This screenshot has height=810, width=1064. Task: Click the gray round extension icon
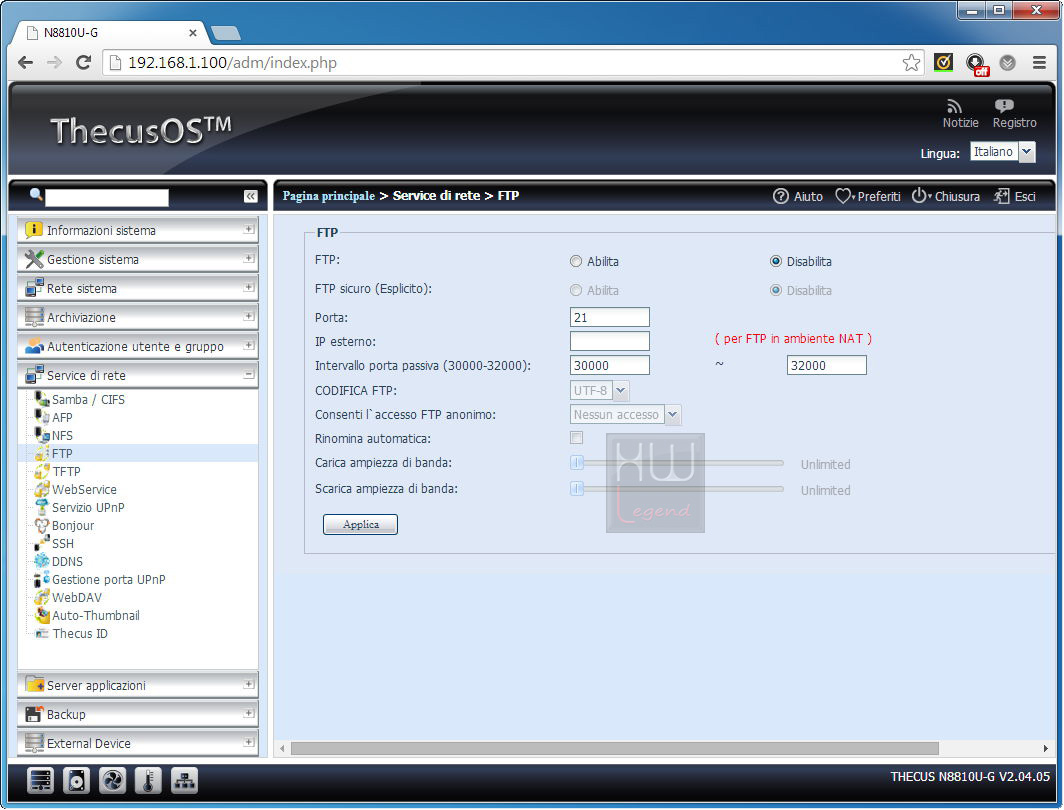(x=1008, y=63)
